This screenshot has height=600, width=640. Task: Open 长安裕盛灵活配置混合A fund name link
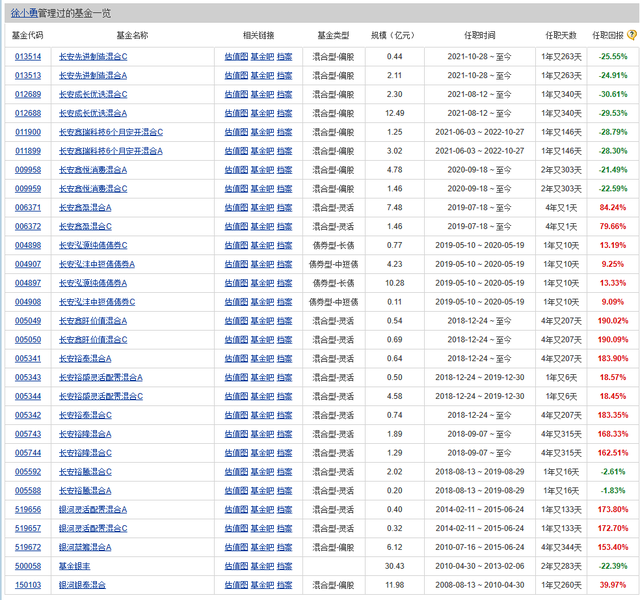[x=101, y=378]
